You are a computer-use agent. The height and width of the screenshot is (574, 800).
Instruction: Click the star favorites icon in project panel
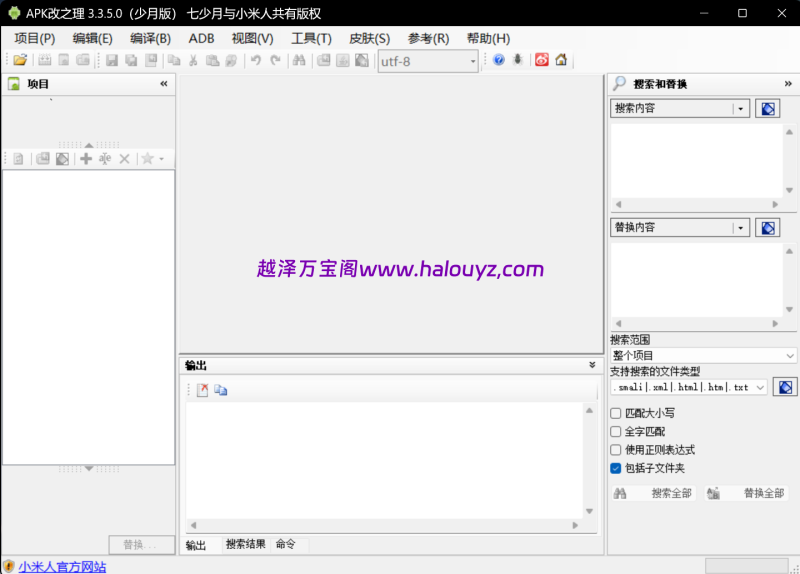pos(147,159)
